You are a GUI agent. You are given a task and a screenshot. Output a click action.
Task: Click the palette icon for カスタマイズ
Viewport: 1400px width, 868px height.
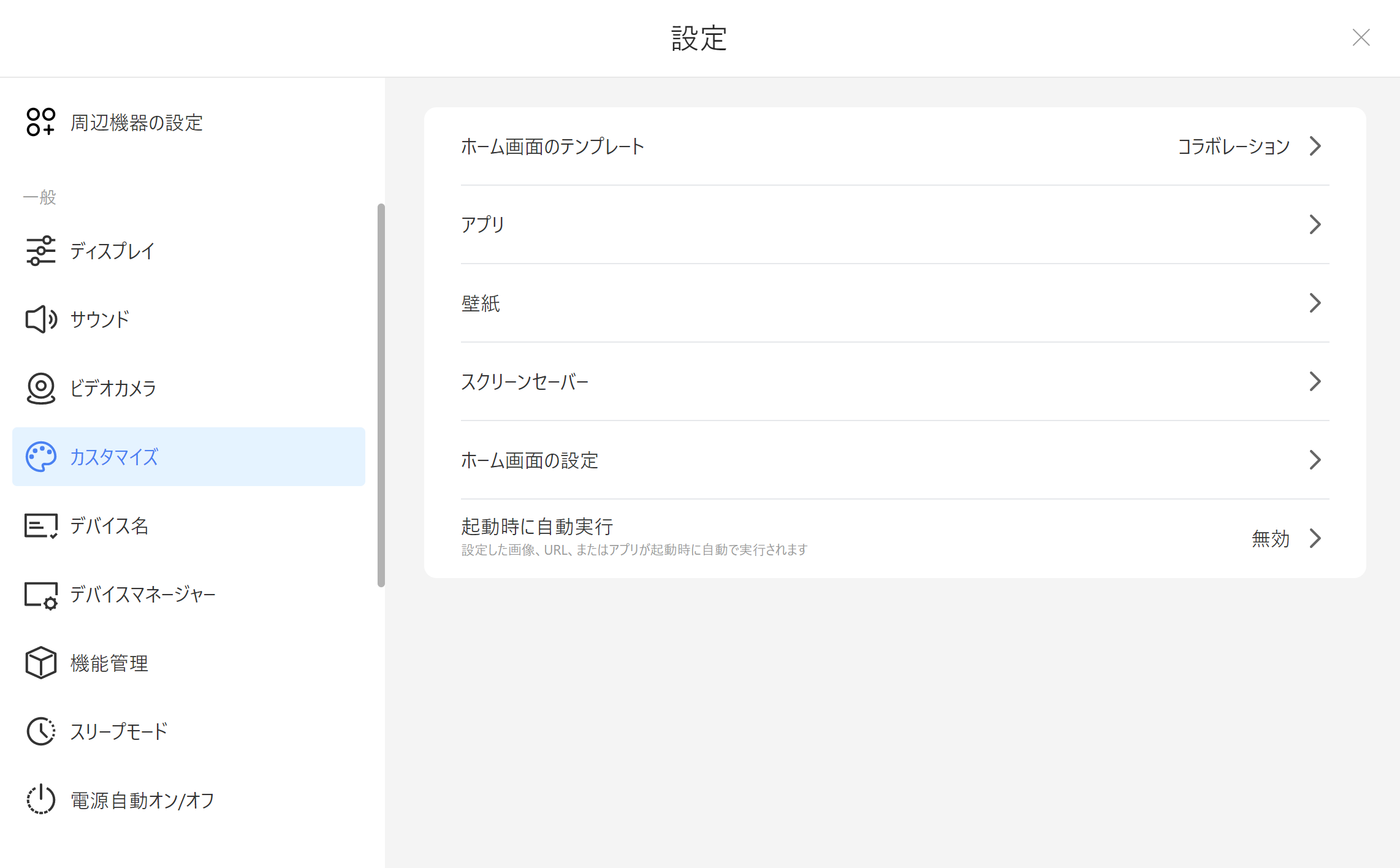(x=40, y=457)
